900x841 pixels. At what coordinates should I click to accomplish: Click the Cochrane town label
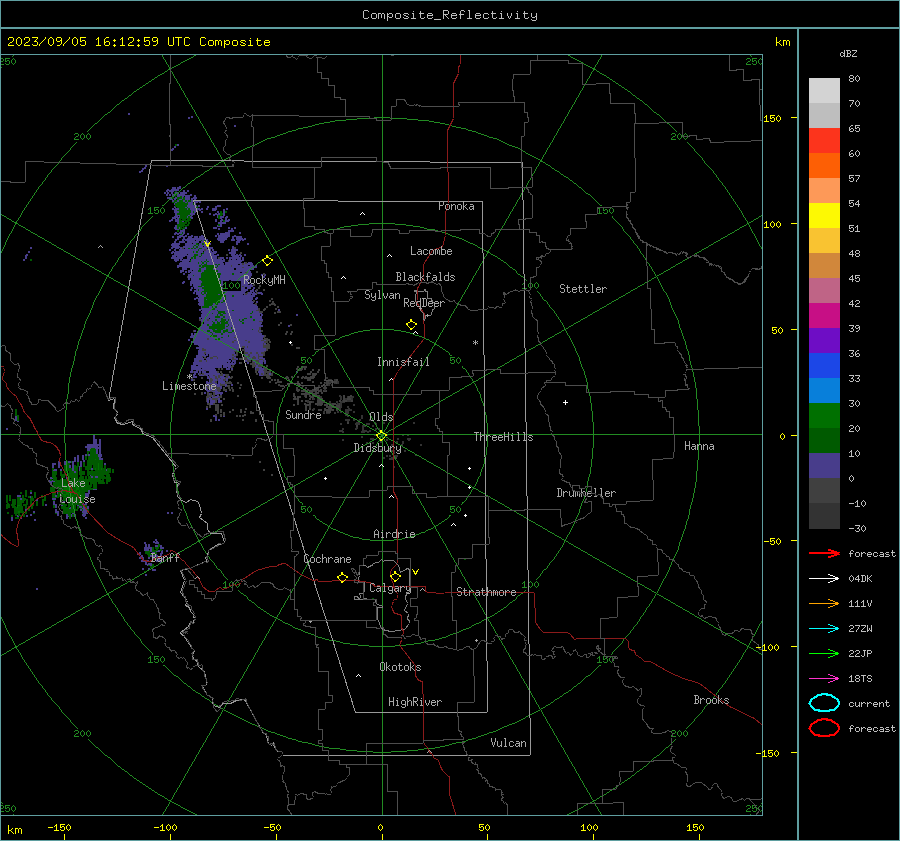tap(327, 559)
